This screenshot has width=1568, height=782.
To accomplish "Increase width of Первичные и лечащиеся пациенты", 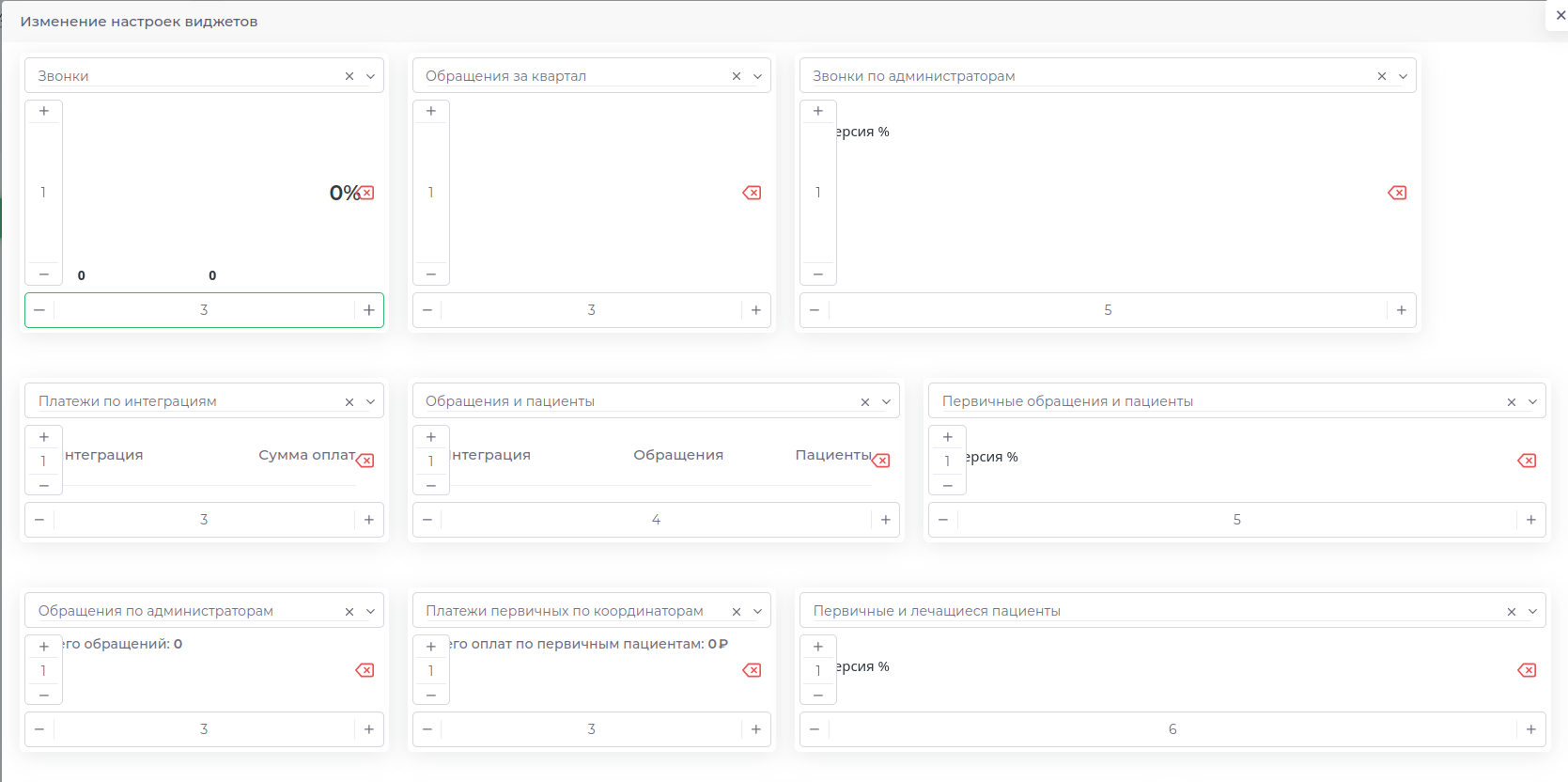I will point(1531,729).
